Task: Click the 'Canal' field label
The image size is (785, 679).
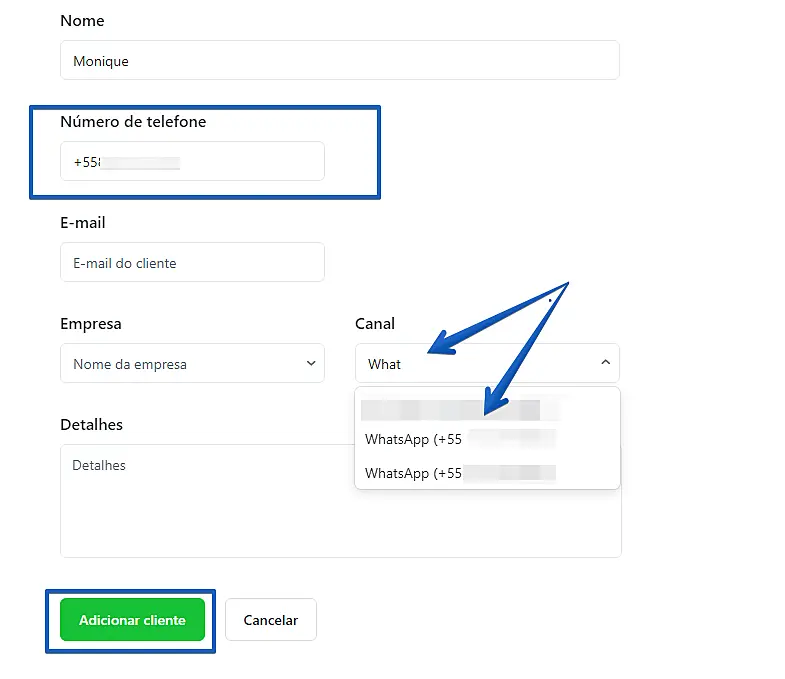Action: click(x=375, y=324)
